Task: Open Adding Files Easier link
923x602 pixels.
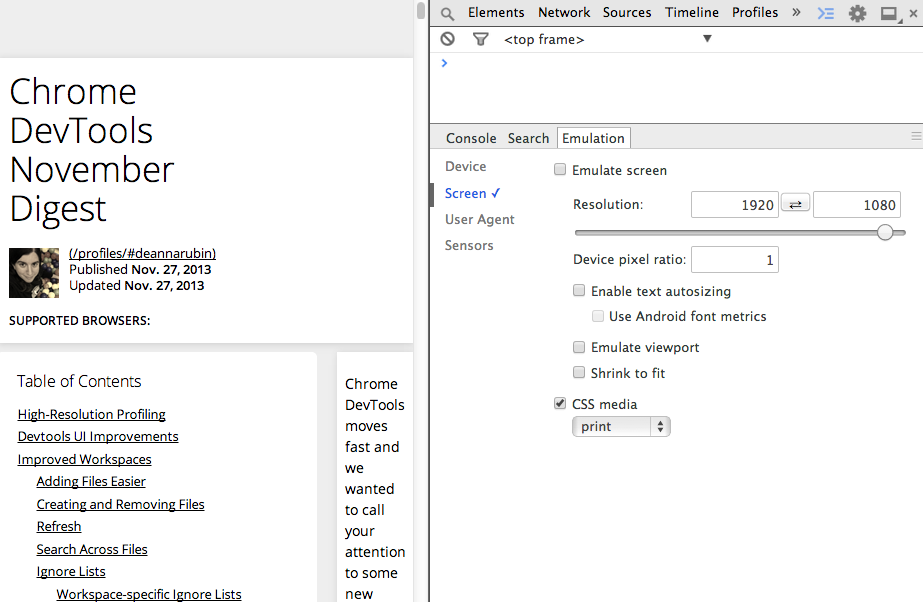Action: pyautogui.click(x=91, y=481)
